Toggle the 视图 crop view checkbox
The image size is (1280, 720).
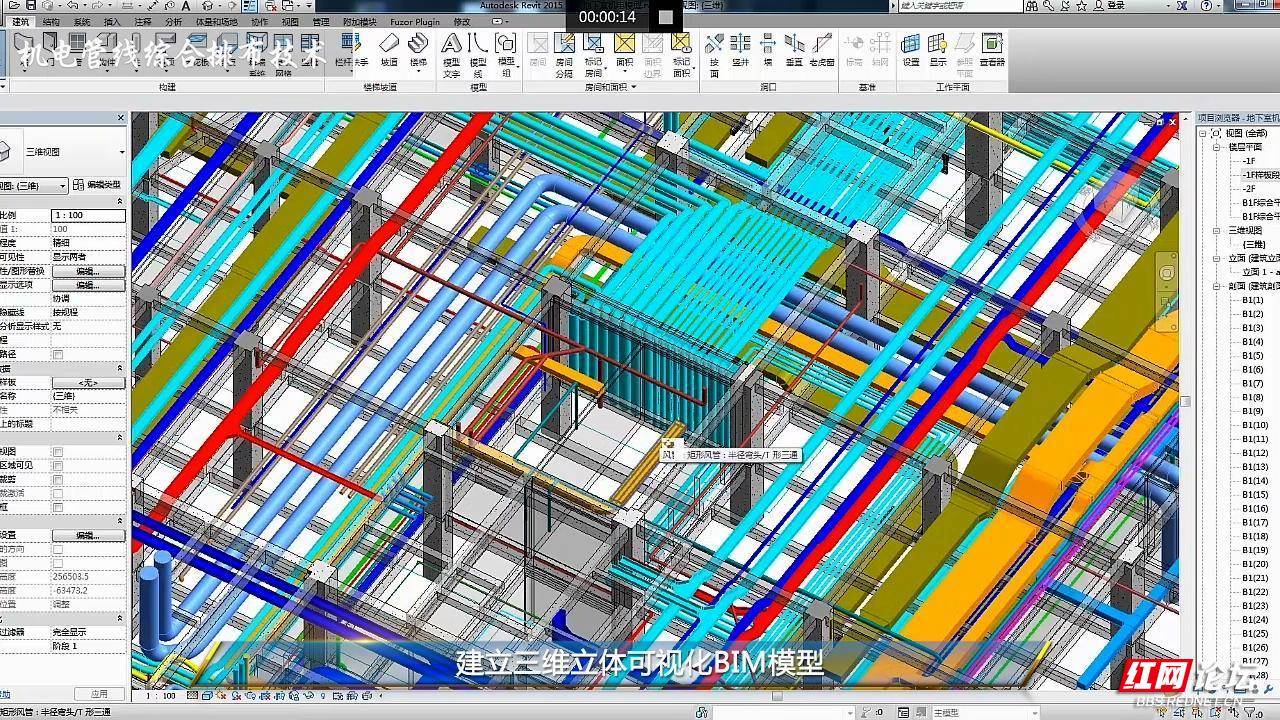pos(58,452)
